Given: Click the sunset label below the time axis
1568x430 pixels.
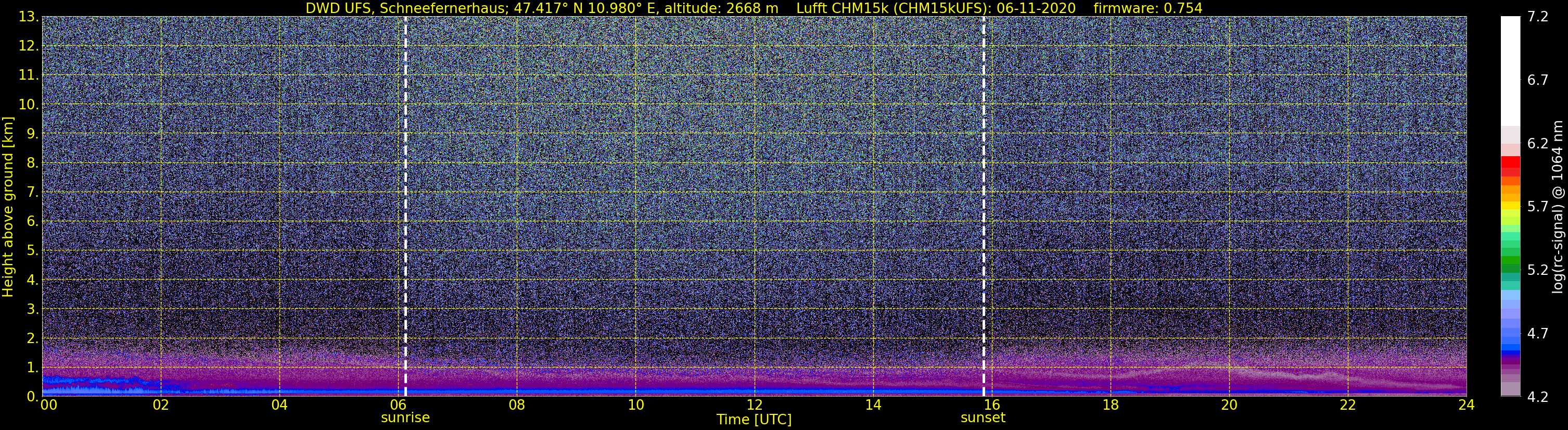Looking at the screenshot, I should click(983, 418).
